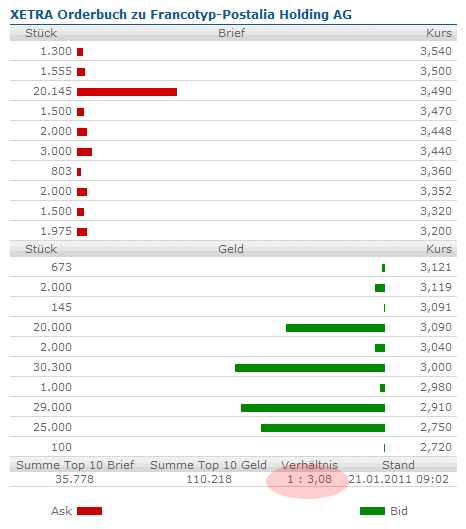Click the Geld column header
466x529 pixels.
tap(231, 249)
